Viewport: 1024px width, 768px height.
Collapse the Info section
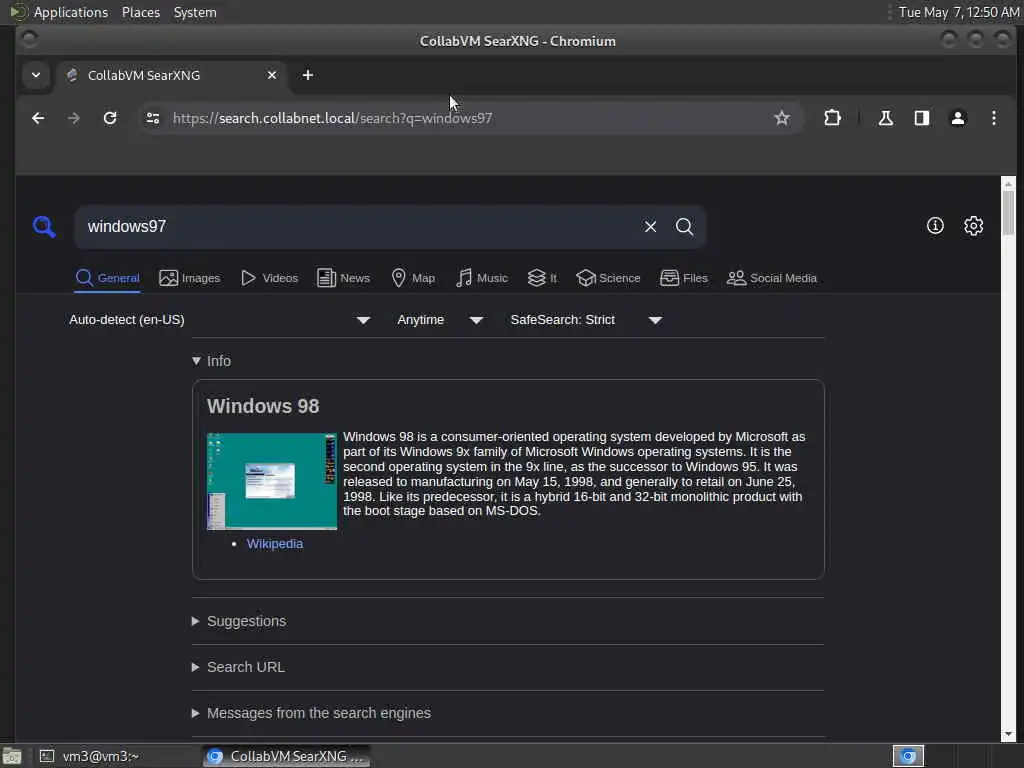click(212, 361)
